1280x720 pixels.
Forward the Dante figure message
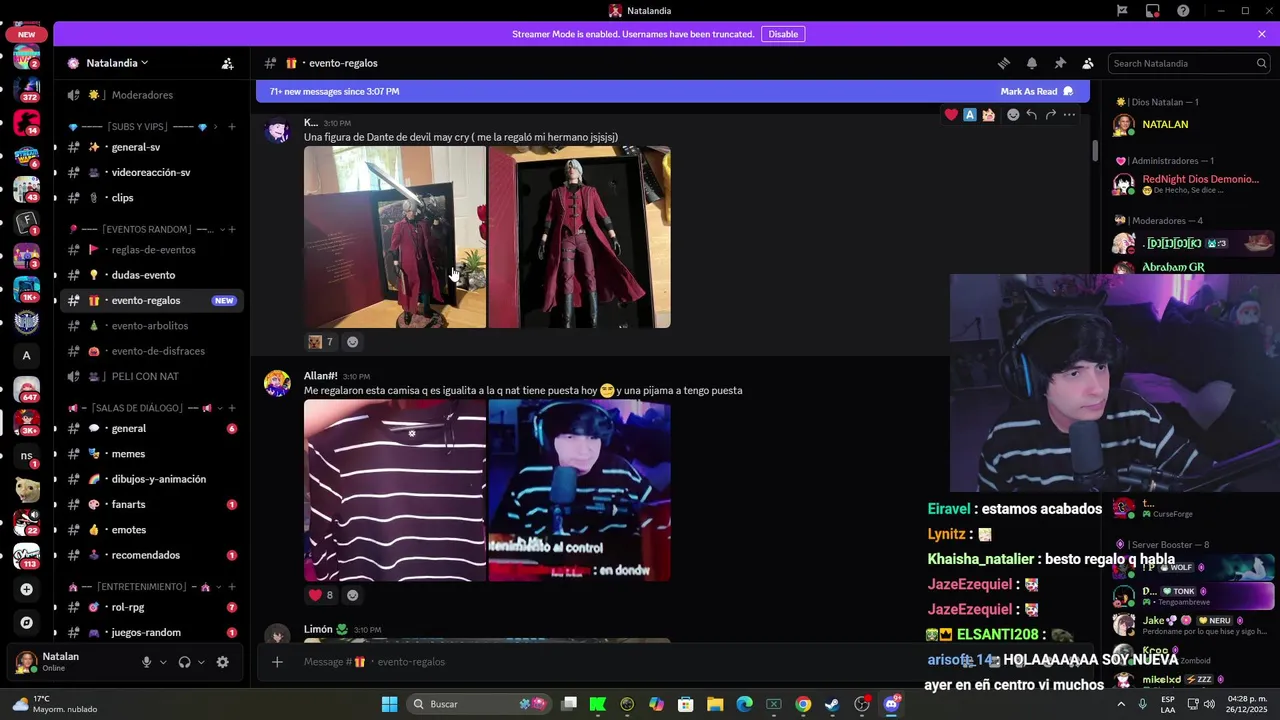tap(1051, 115)
